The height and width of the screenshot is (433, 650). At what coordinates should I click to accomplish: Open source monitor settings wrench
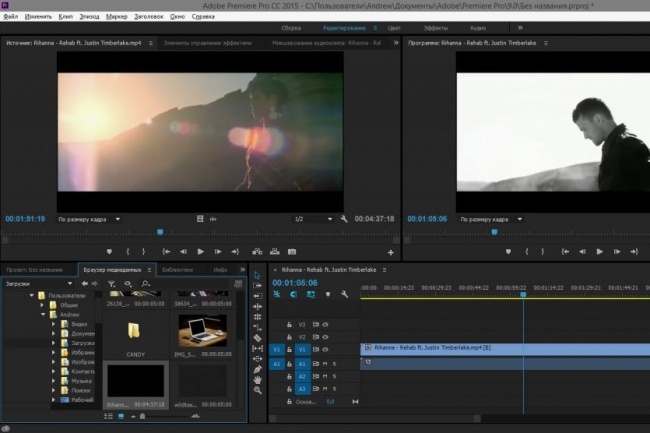tap(344, 219)
